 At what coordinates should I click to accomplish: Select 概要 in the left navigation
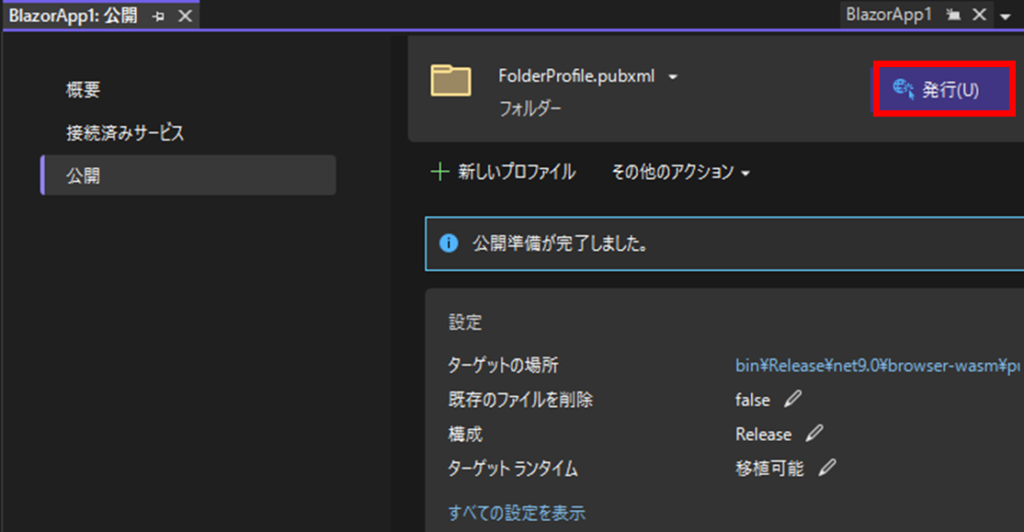(x=83, y=90)
